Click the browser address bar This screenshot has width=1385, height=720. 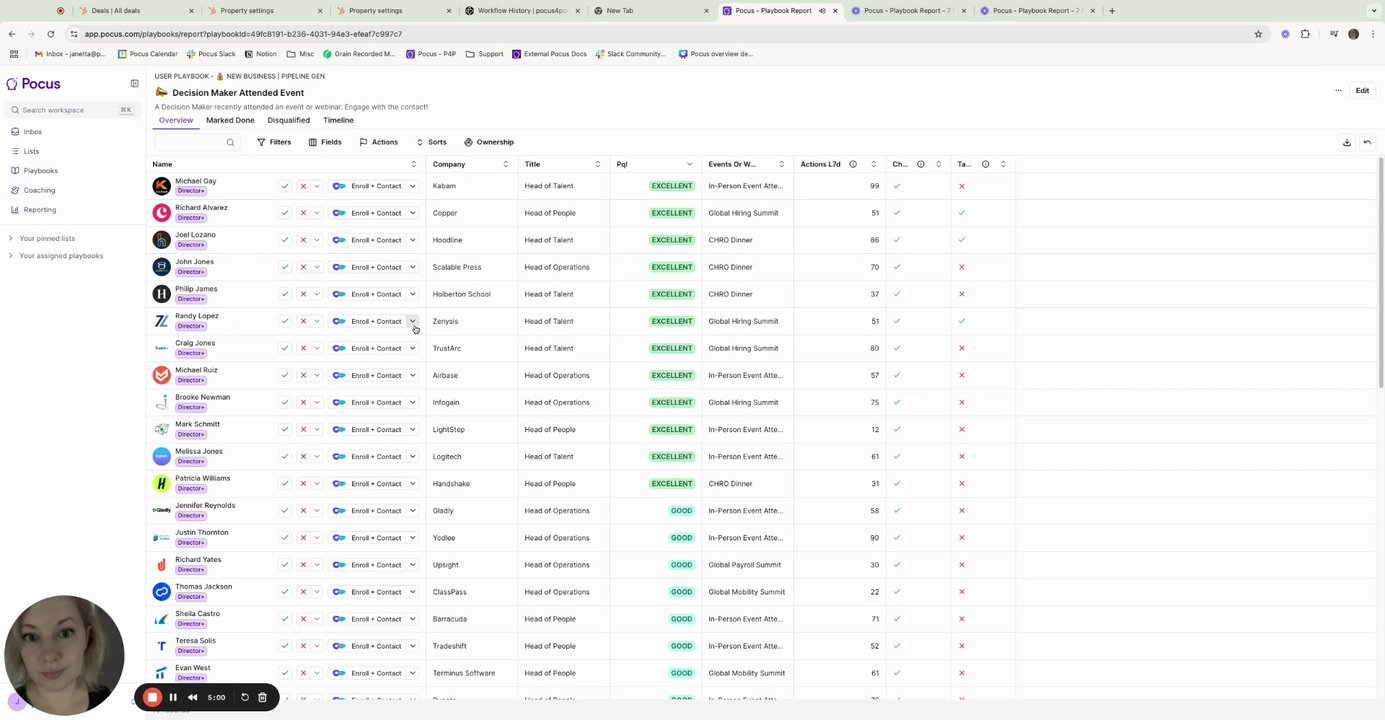click(x=660, y=34)
